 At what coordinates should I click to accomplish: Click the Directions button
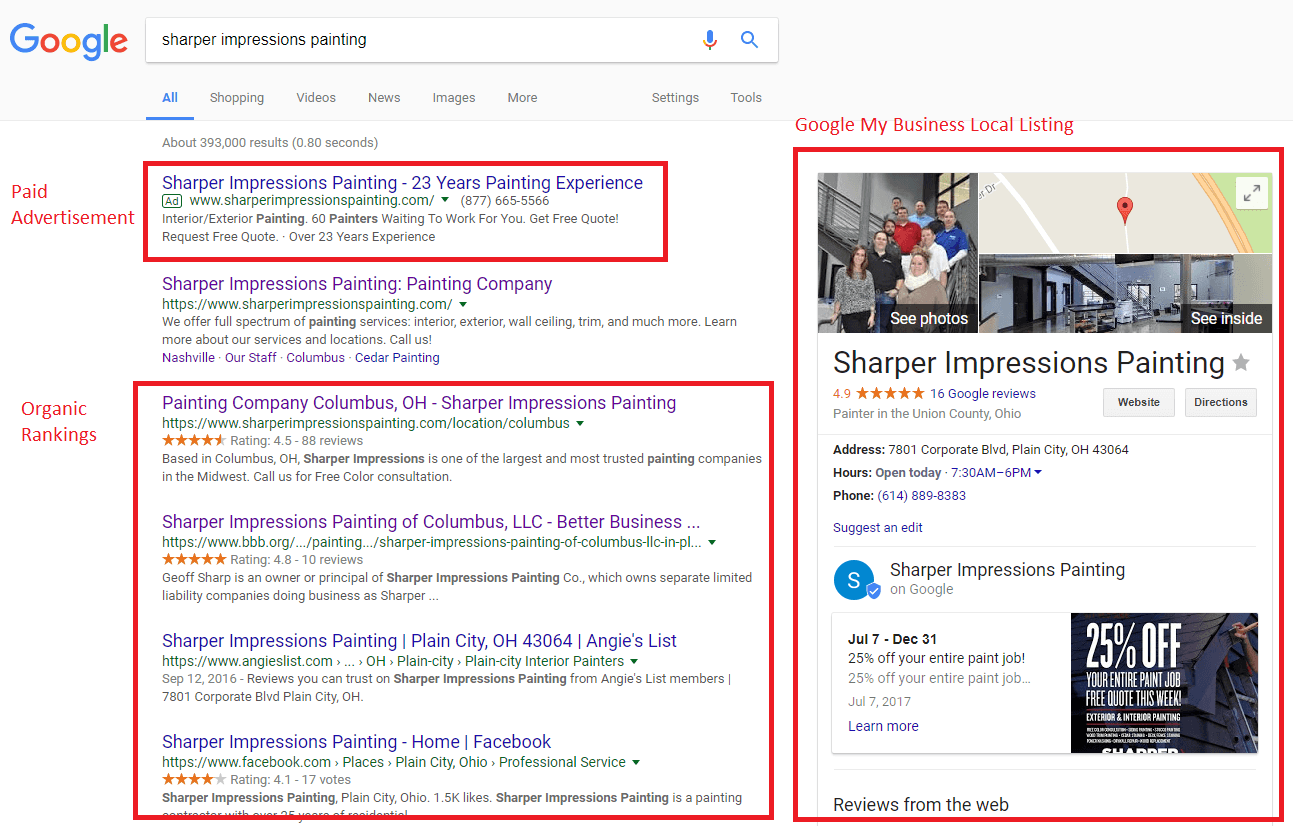[x=1220, y=402]
